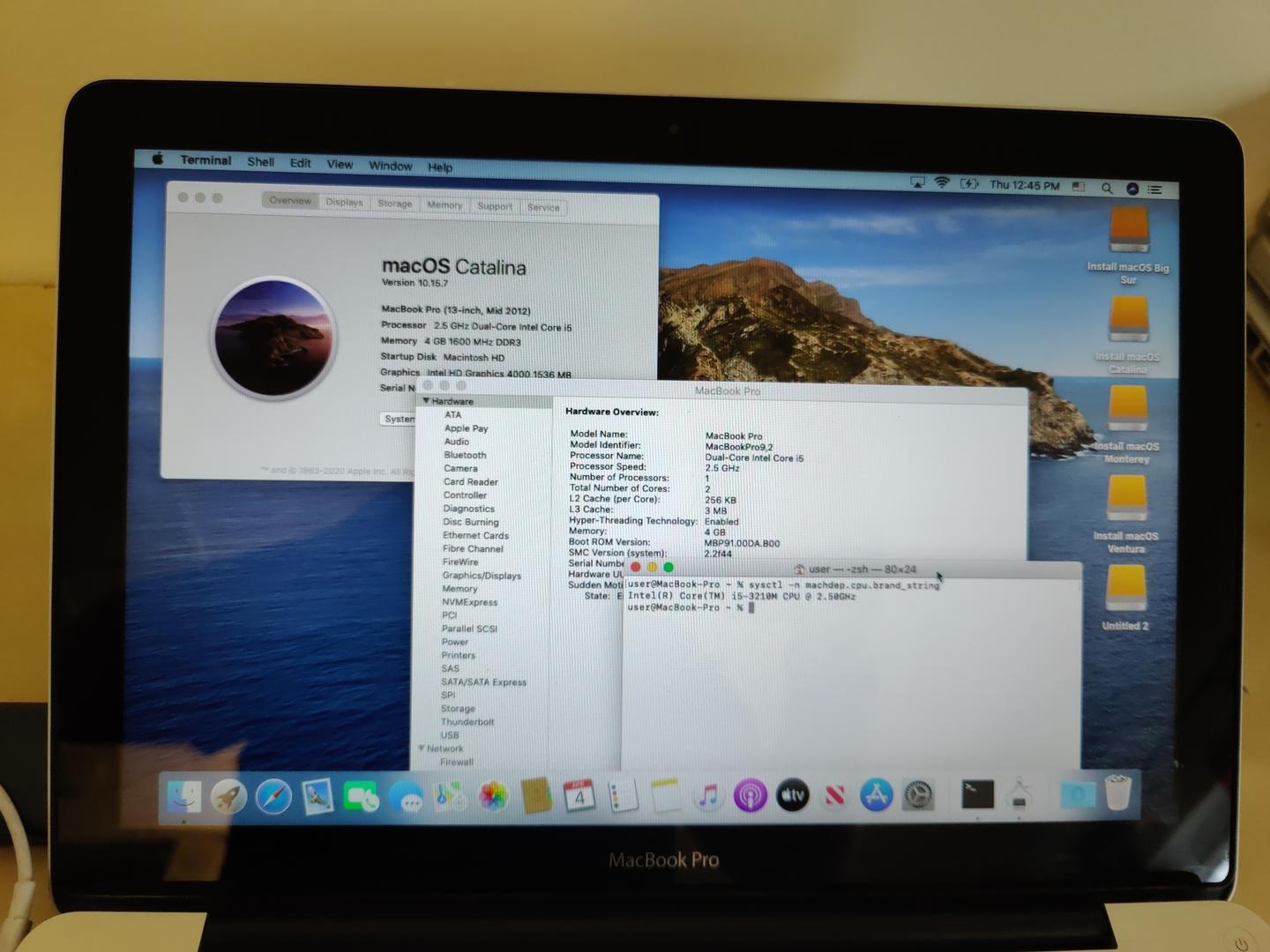Launch Podcasts from the Dock

[751, 796]
